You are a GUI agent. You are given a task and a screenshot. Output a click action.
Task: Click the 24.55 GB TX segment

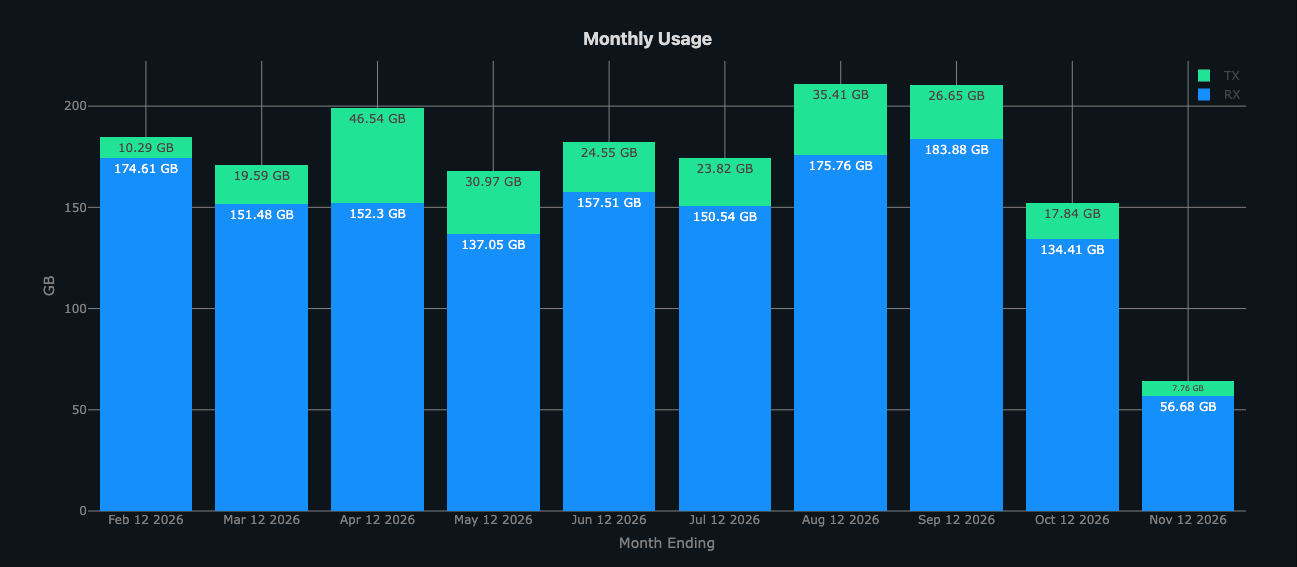click(609, 167)
